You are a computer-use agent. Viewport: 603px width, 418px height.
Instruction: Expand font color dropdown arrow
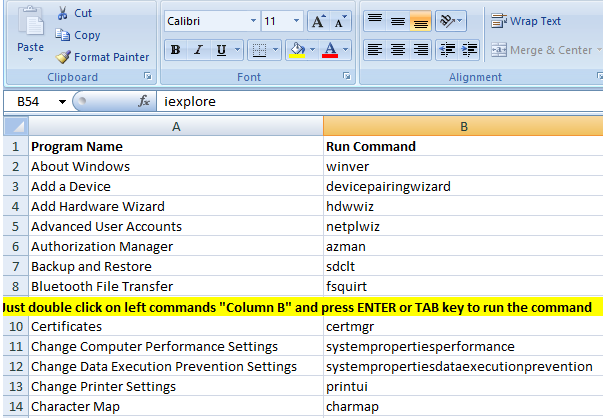[x=345, y=50]
